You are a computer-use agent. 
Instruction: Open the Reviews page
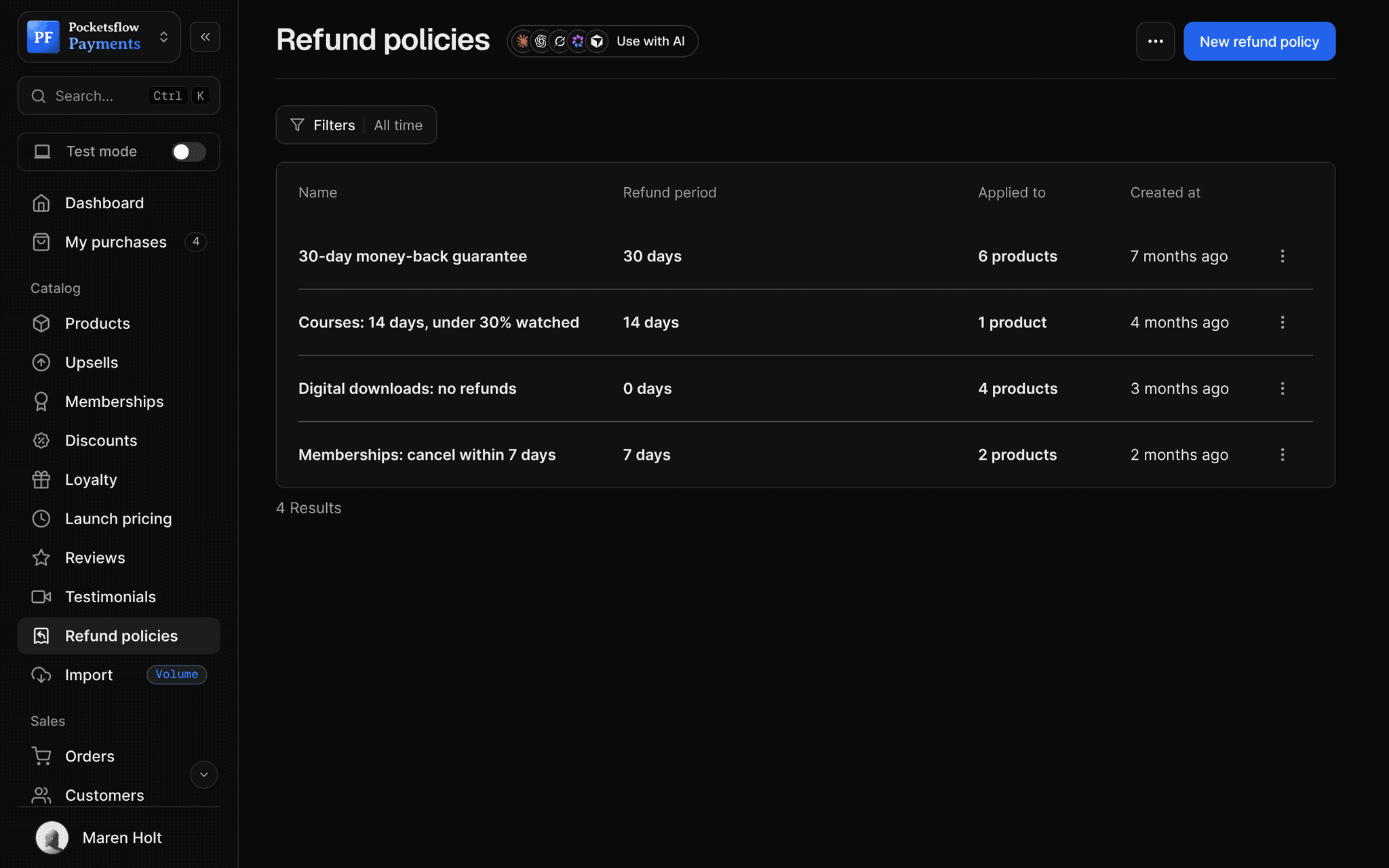coord(119,557)
